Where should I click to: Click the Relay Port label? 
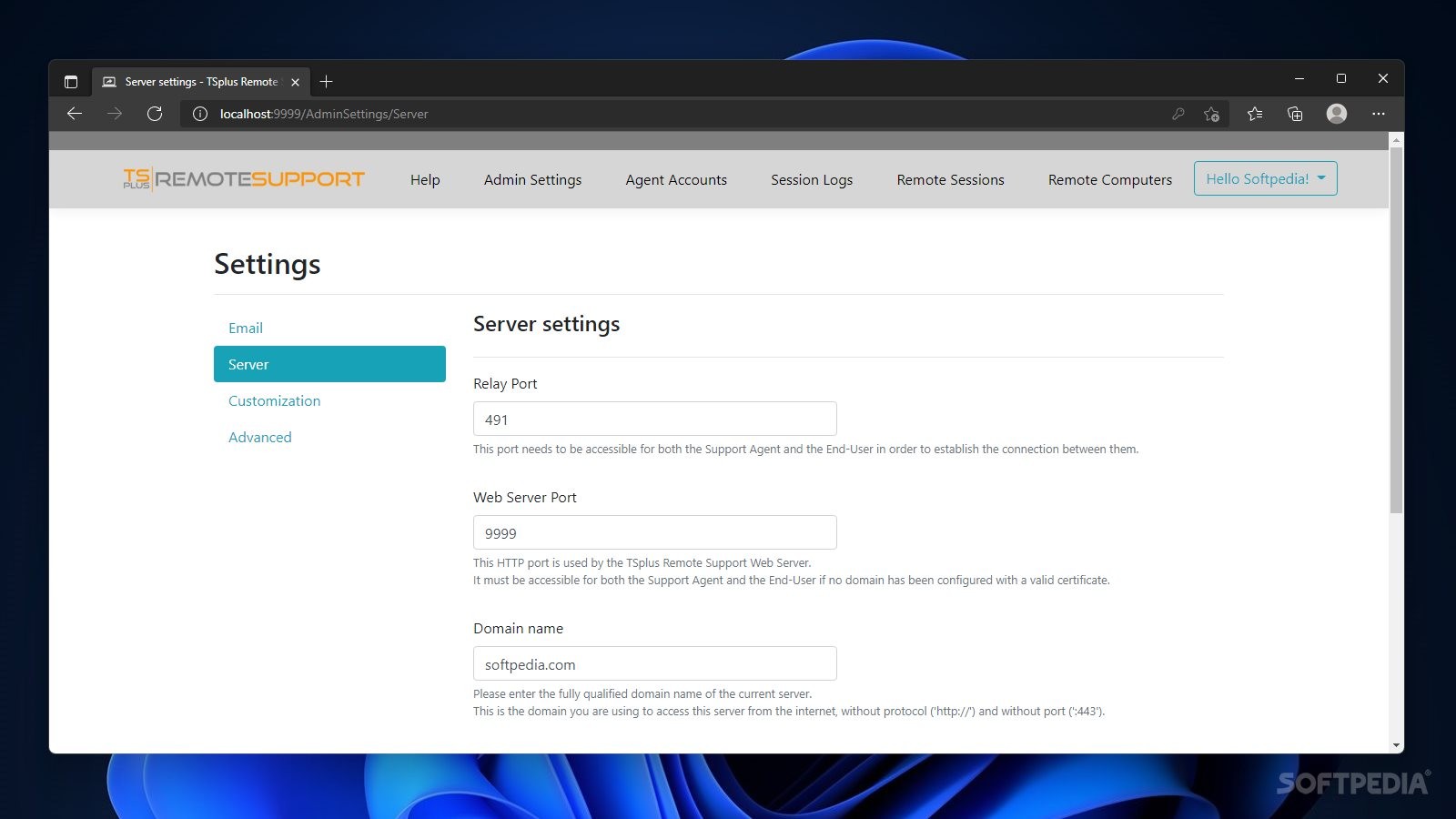505,383
